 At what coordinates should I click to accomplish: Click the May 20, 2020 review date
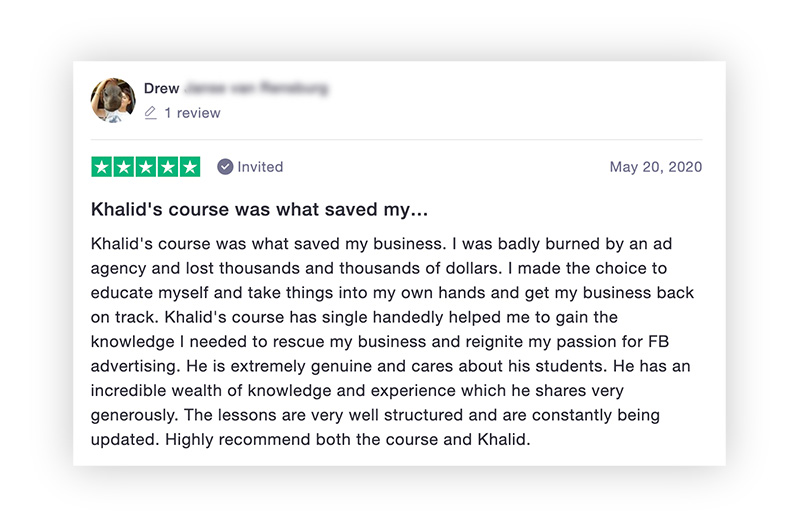[x=656, y=167]
